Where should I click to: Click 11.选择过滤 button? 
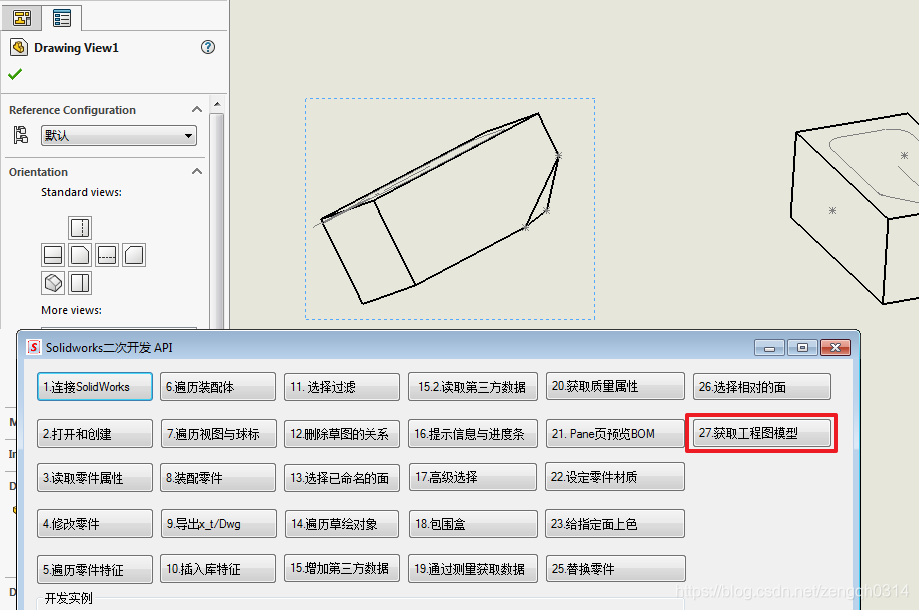tap(342, 387)
